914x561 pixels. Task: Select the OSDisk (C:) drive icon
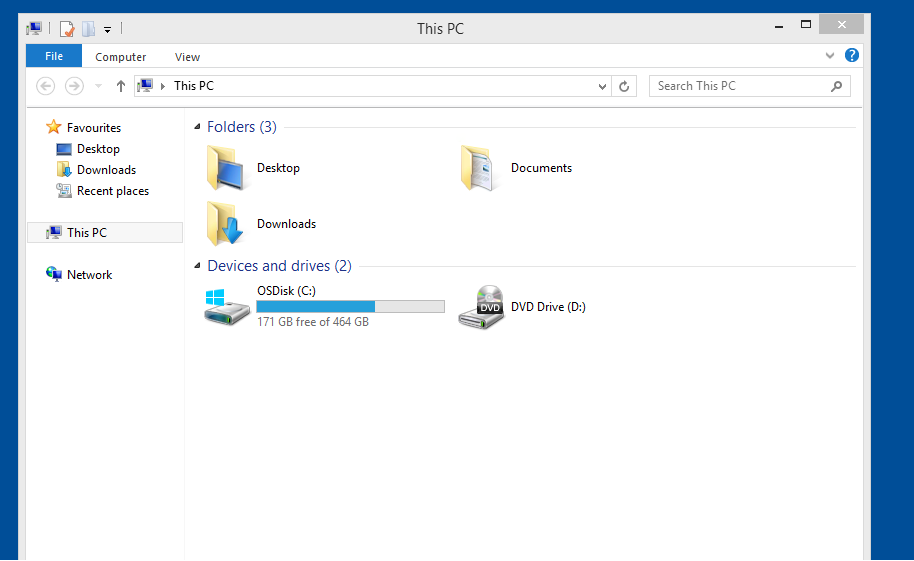228,307
